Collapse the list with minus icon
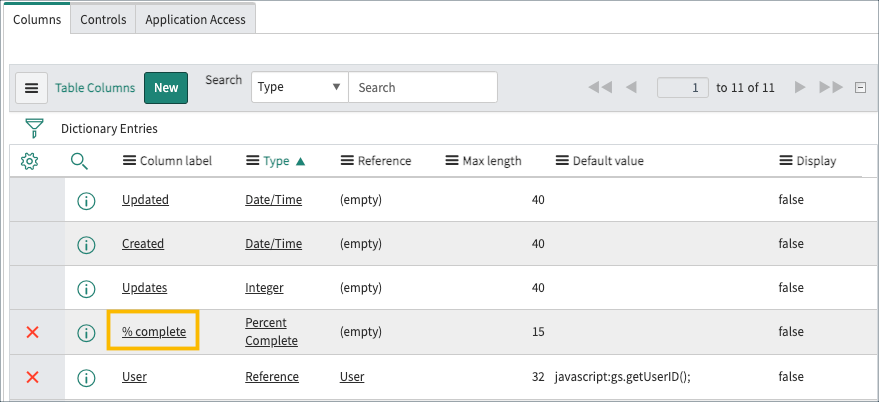Image resolution: width=879 pixels, height=402 pixels. [860, 88]
